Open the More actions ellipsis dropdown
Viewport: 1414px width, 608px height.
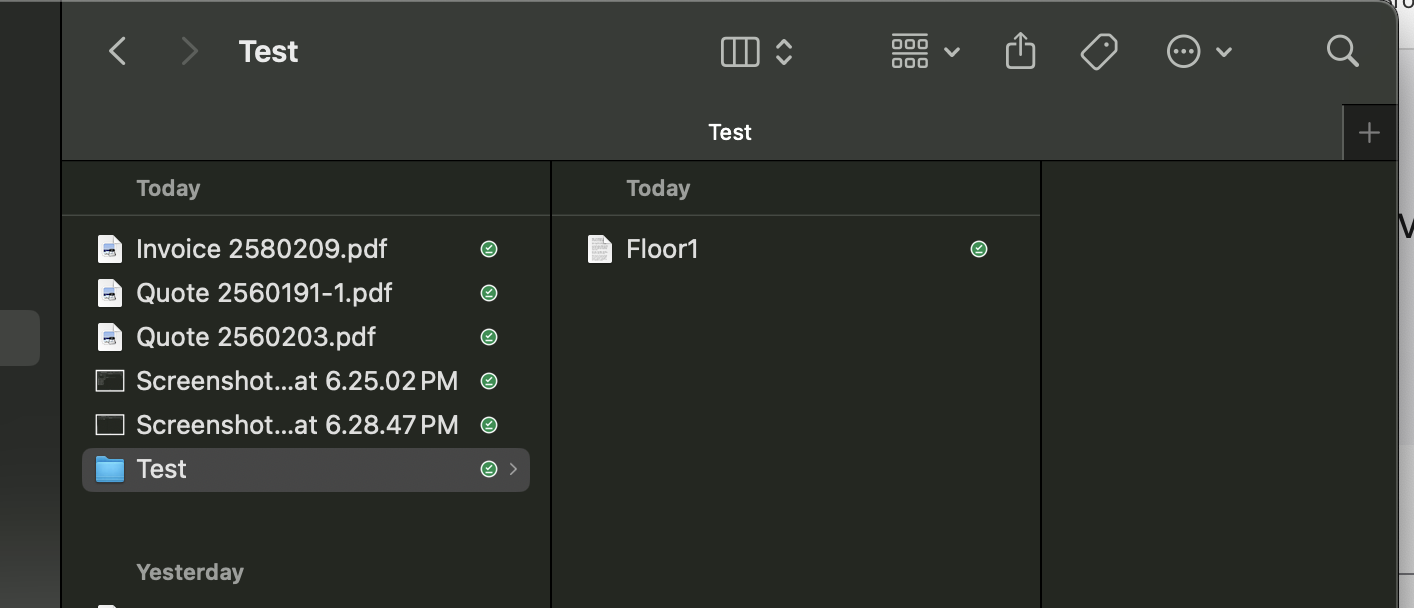(1198, 51)
